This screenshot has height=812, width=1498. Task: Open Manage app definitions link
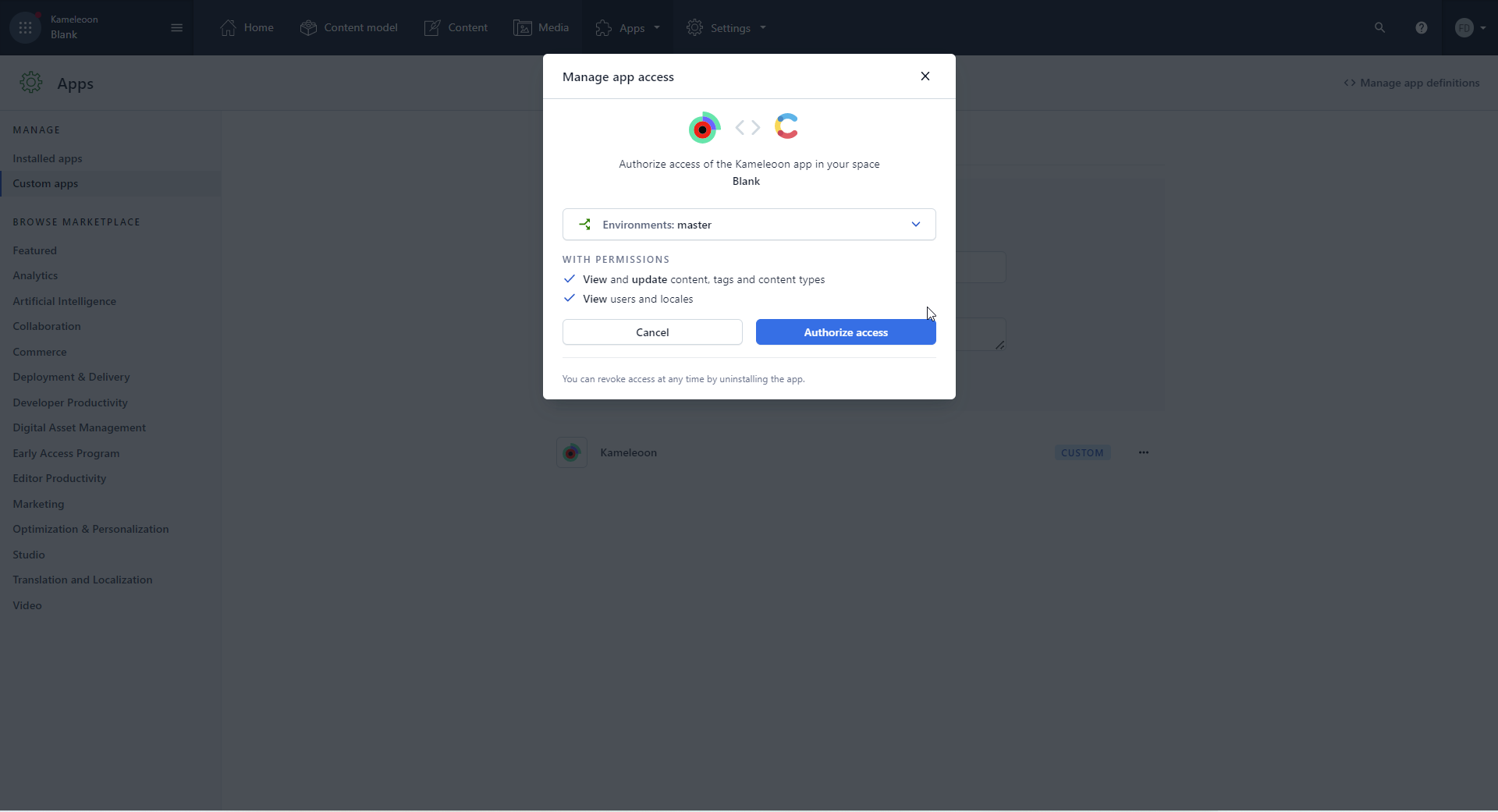(1411, 83)
